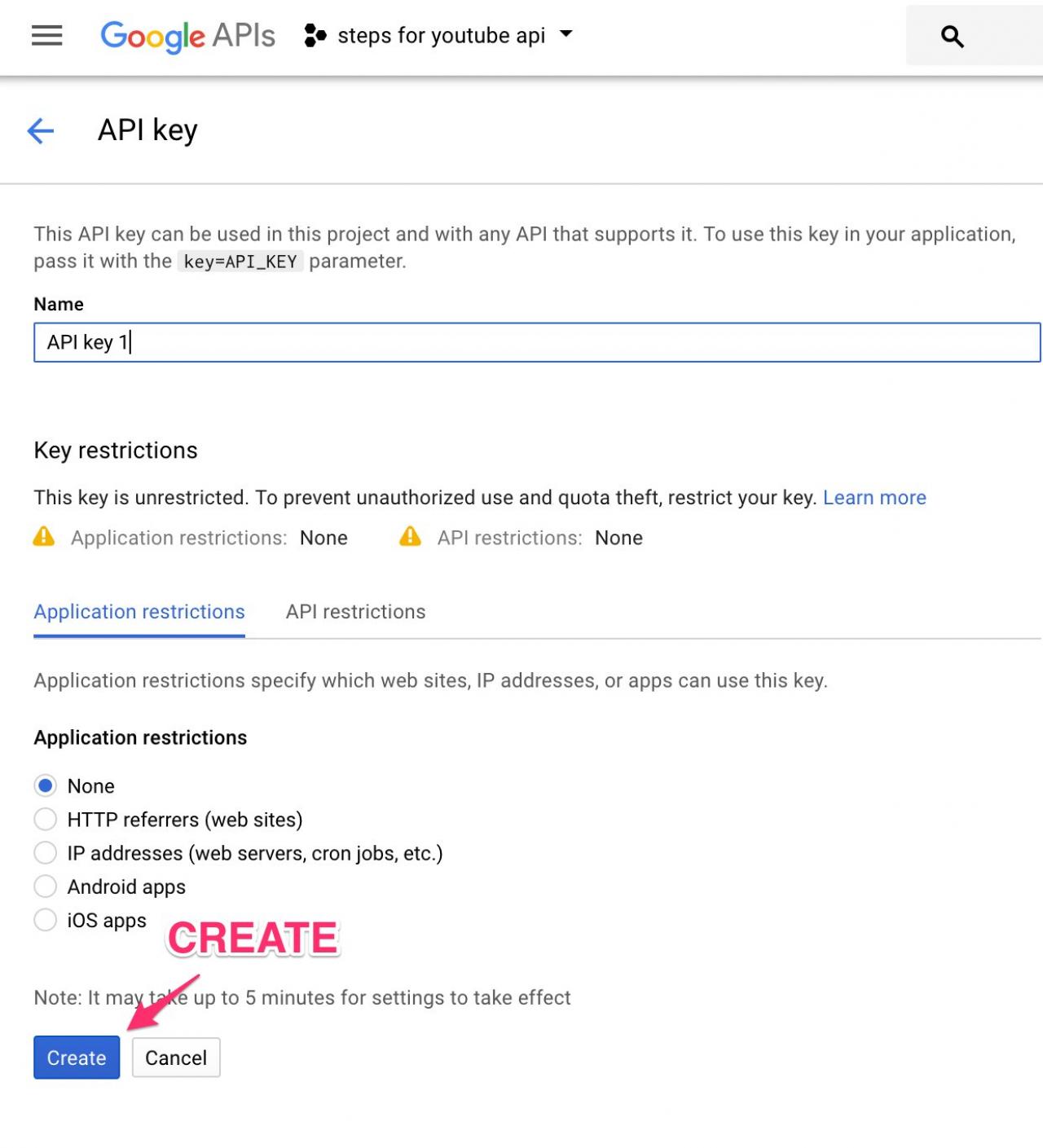Image resolution: width=1043 pixels, height=1148 pixels.
Task: Open the Application restrictions tab
Action: pos(139,612)
